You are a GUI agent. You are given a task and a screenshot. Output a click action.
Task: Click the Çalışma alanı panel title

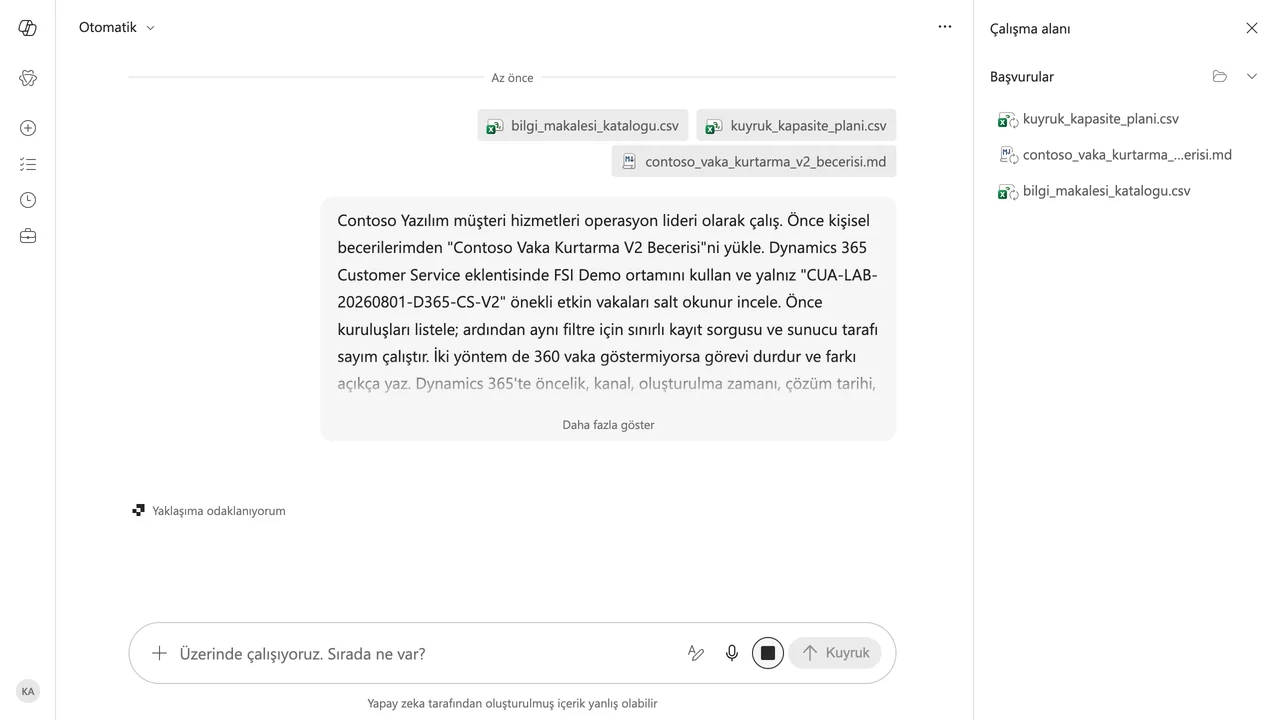[1030, 28]
